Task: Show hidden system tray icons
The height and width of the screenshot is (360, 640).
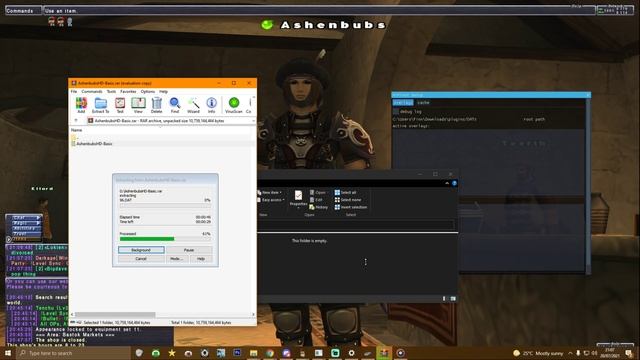Action: tap(570, 353)
